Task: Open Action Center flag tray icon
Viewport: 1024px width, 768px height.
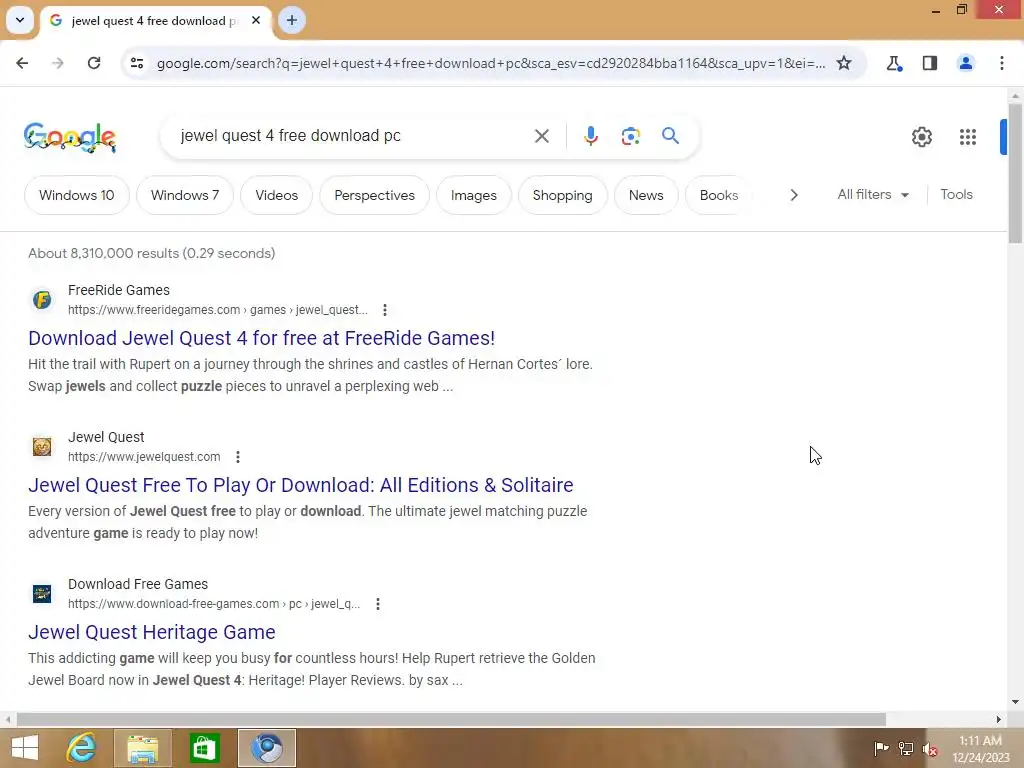Action: (881, 748)
